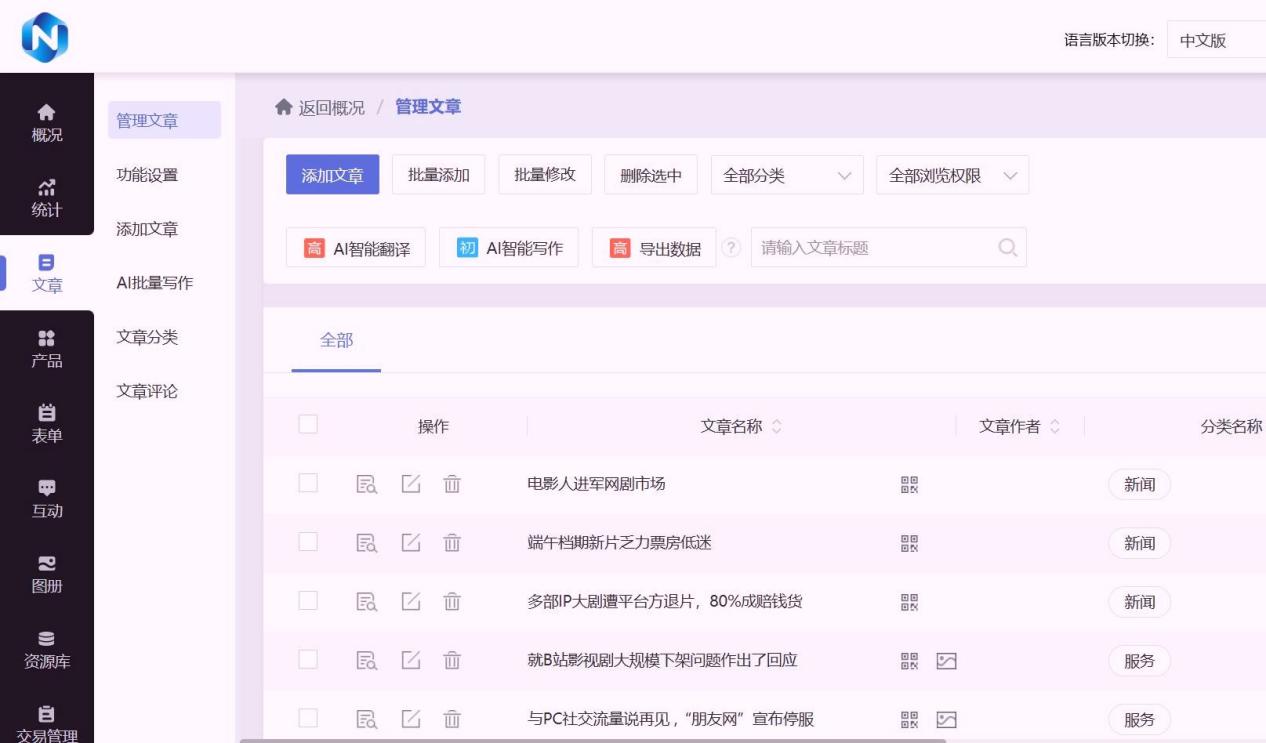The width and height of the screenshot is (1266, 743).
Task: Click the edit icon for 端午档期新片乏力票房低迷
Action: (411, 543)
